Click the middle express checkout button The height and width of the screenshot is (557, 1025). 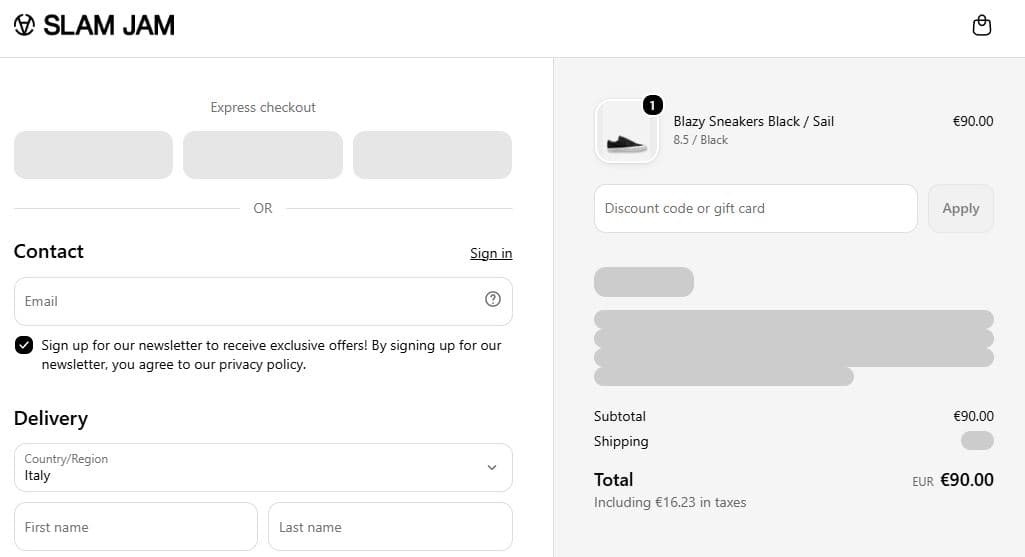263,155
